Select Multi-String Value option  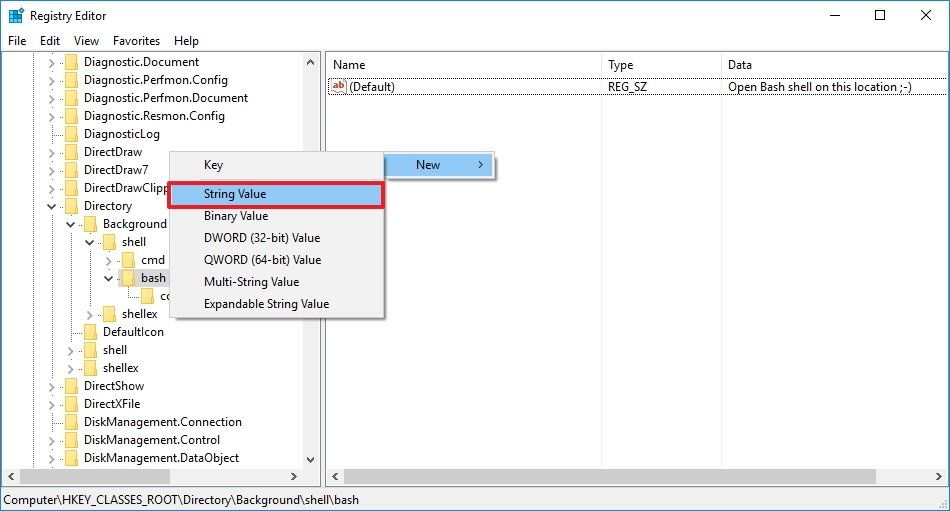point(276,282)
